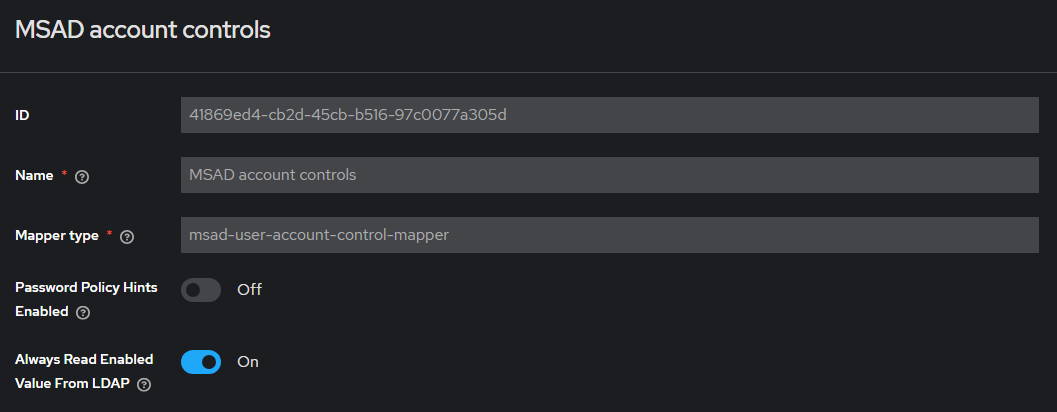Turn off Always Read Enabled Value toggle

(x=201, y=362)
